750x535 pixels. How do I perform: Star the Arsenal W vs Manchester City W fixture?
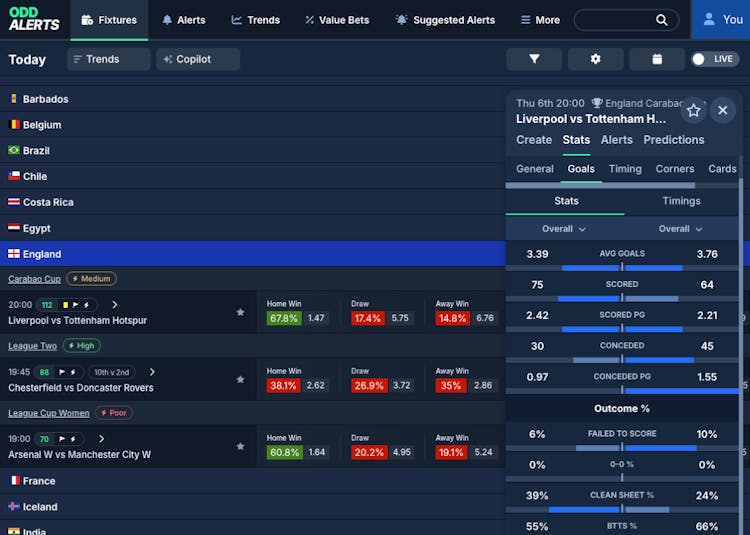click(241, 446)
